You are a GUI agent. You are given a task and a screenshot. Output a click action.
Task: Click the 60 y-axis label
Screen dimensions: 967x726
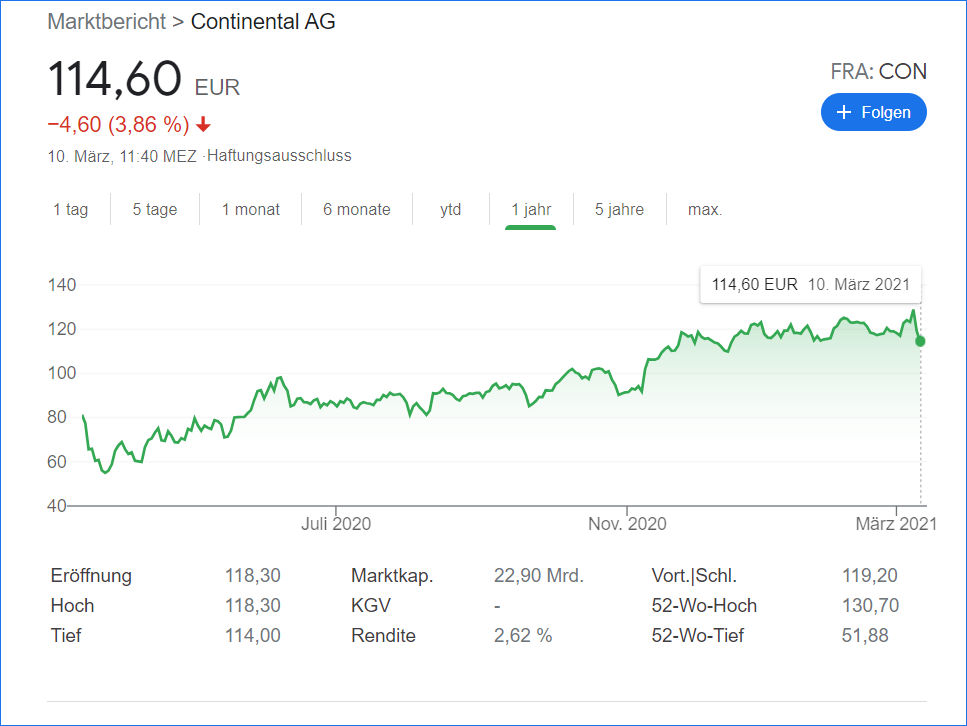tap(57, 461)
